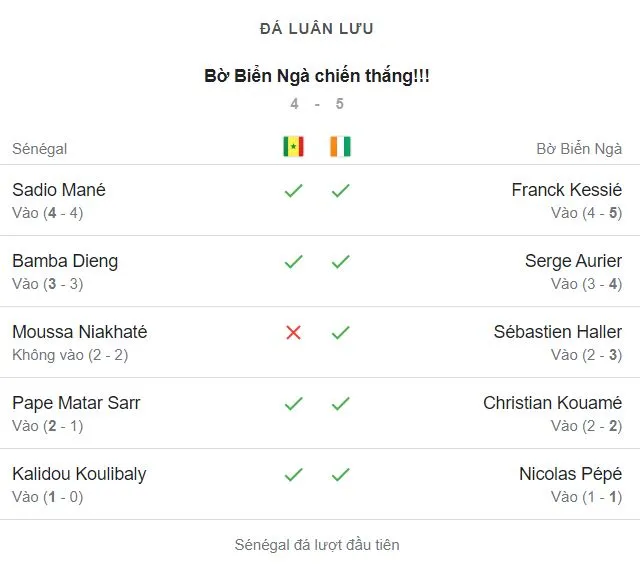The image size is (640, 566).
Task: Click Pape Matar Sarr's green checkmark
Action: click(x=293, y=403)
